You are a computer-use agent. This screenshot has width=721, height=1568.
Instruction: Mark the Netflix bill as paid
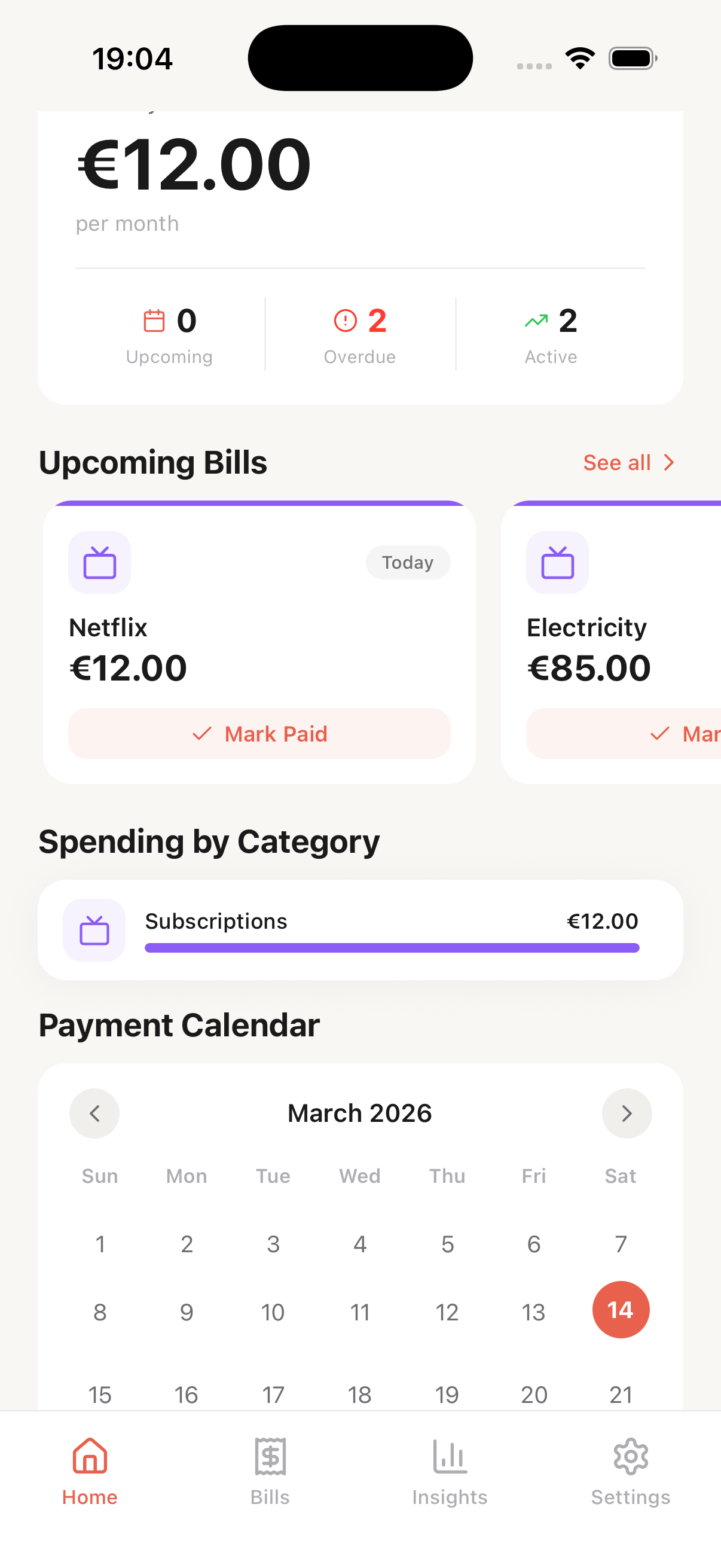click(x=259, y=734)
